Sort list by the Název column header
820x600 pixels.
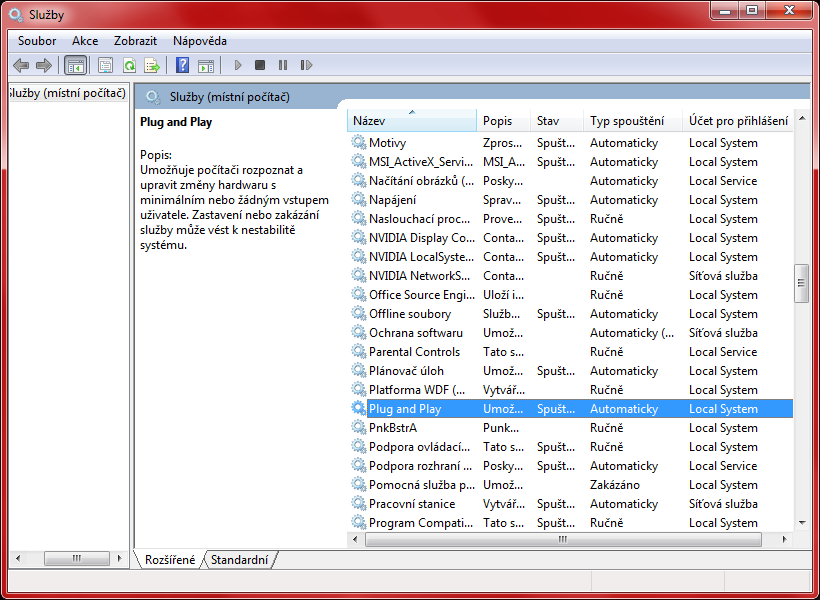[x=411, y=121]
